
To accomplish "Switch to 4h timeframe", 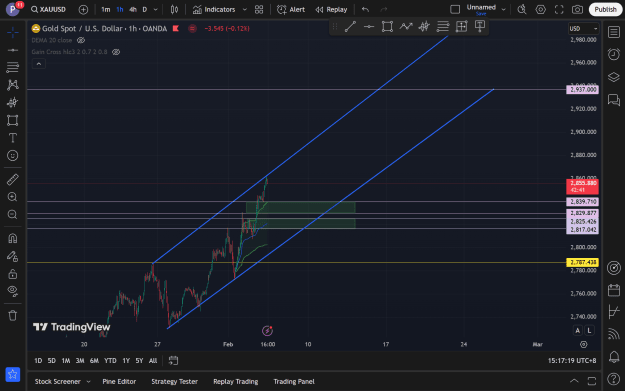I will [x=133, y=9].
